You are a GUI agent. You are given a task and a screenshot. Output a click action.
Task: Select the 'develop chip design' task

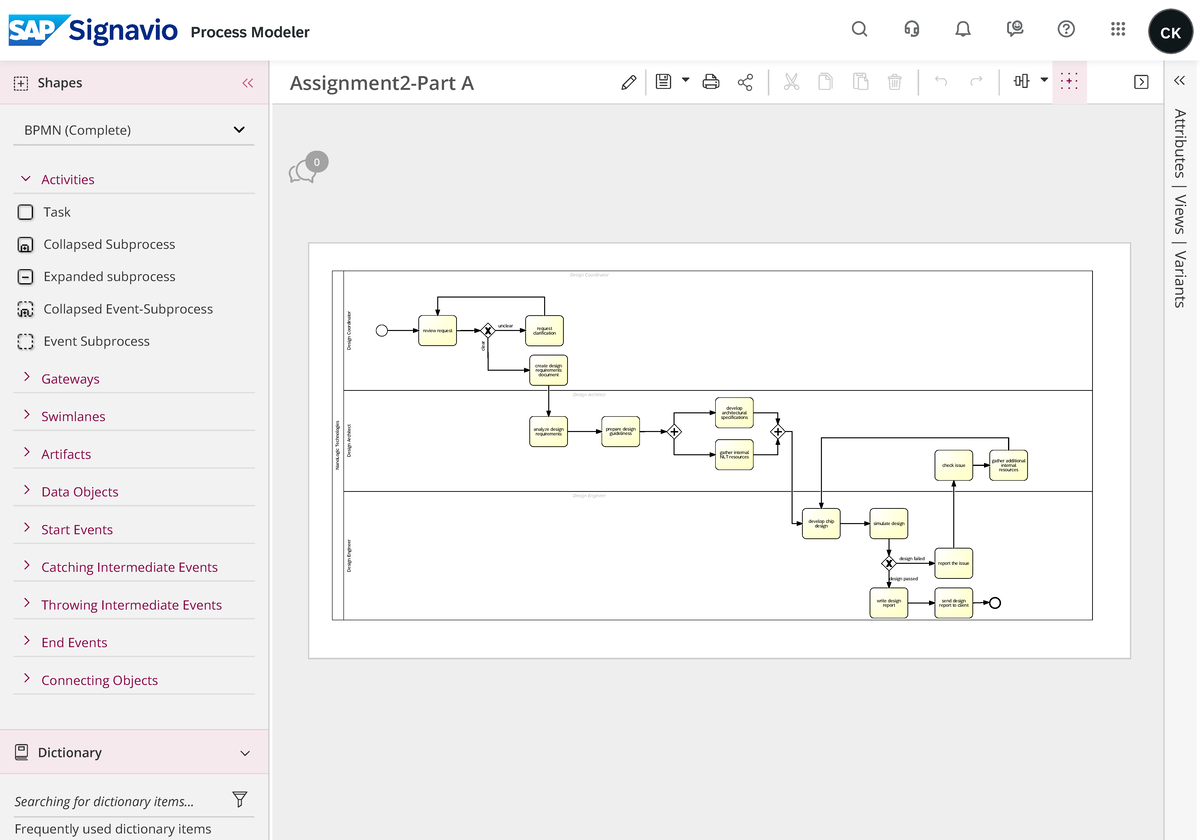(x=821, y=523)
